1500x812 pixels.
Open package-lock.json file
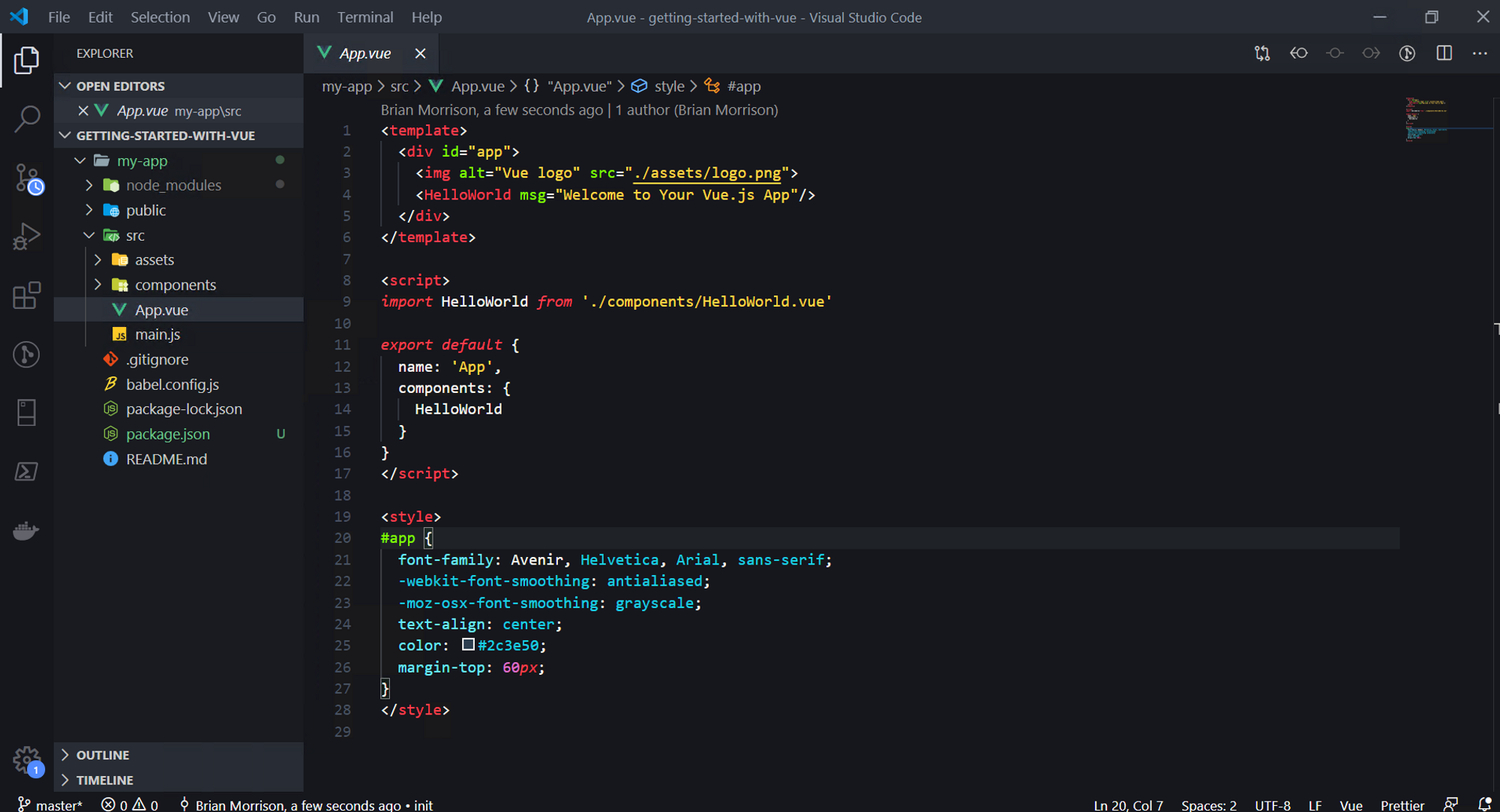click(x=184, y=409)
